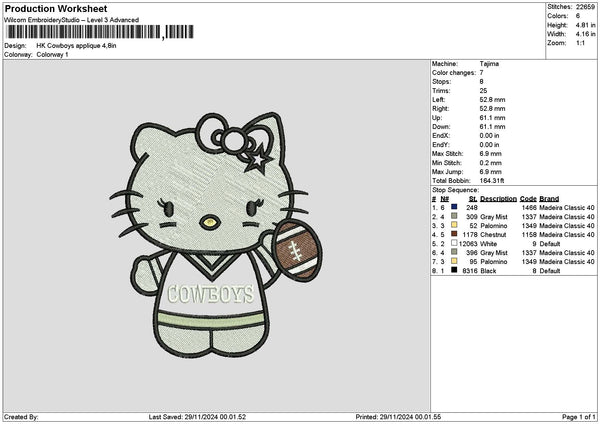Click the 'Min Stitch' value 0.2 mm

[x=491, y=163]
